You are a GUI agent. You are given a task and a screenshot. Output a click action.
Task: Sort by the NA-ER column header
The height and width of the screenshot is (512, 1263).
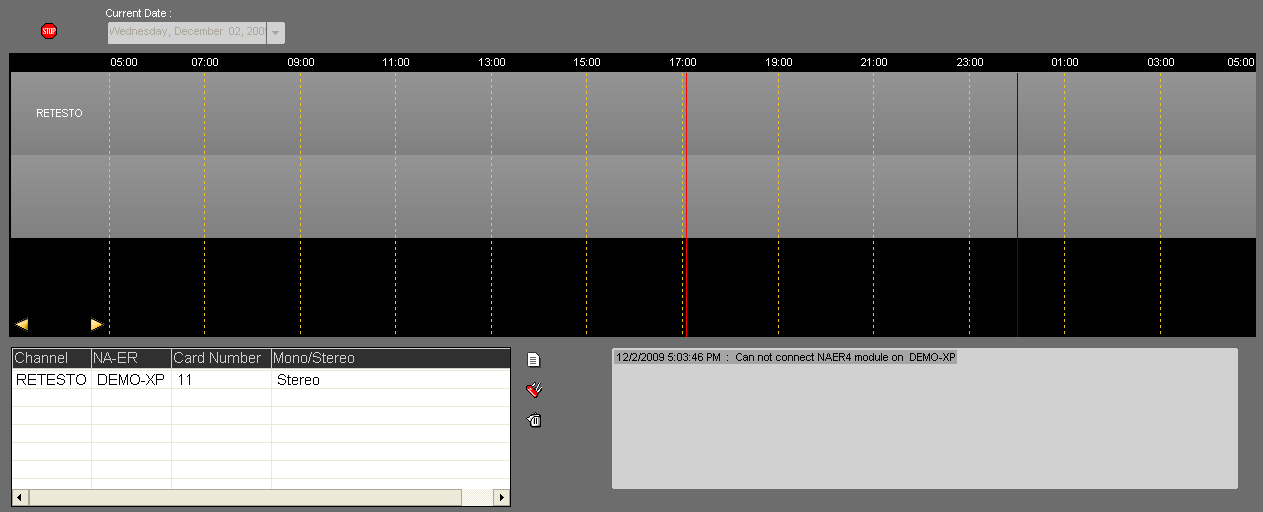pos(129,358)
